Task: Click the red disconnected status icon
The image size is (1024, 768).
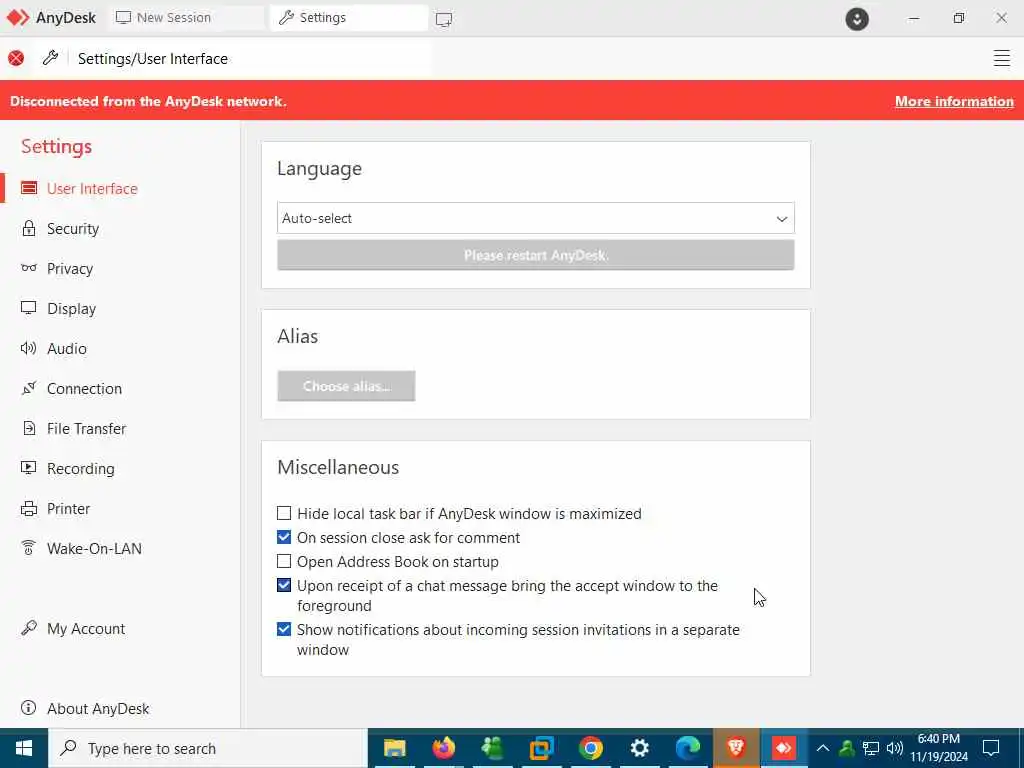Action: 16,58
